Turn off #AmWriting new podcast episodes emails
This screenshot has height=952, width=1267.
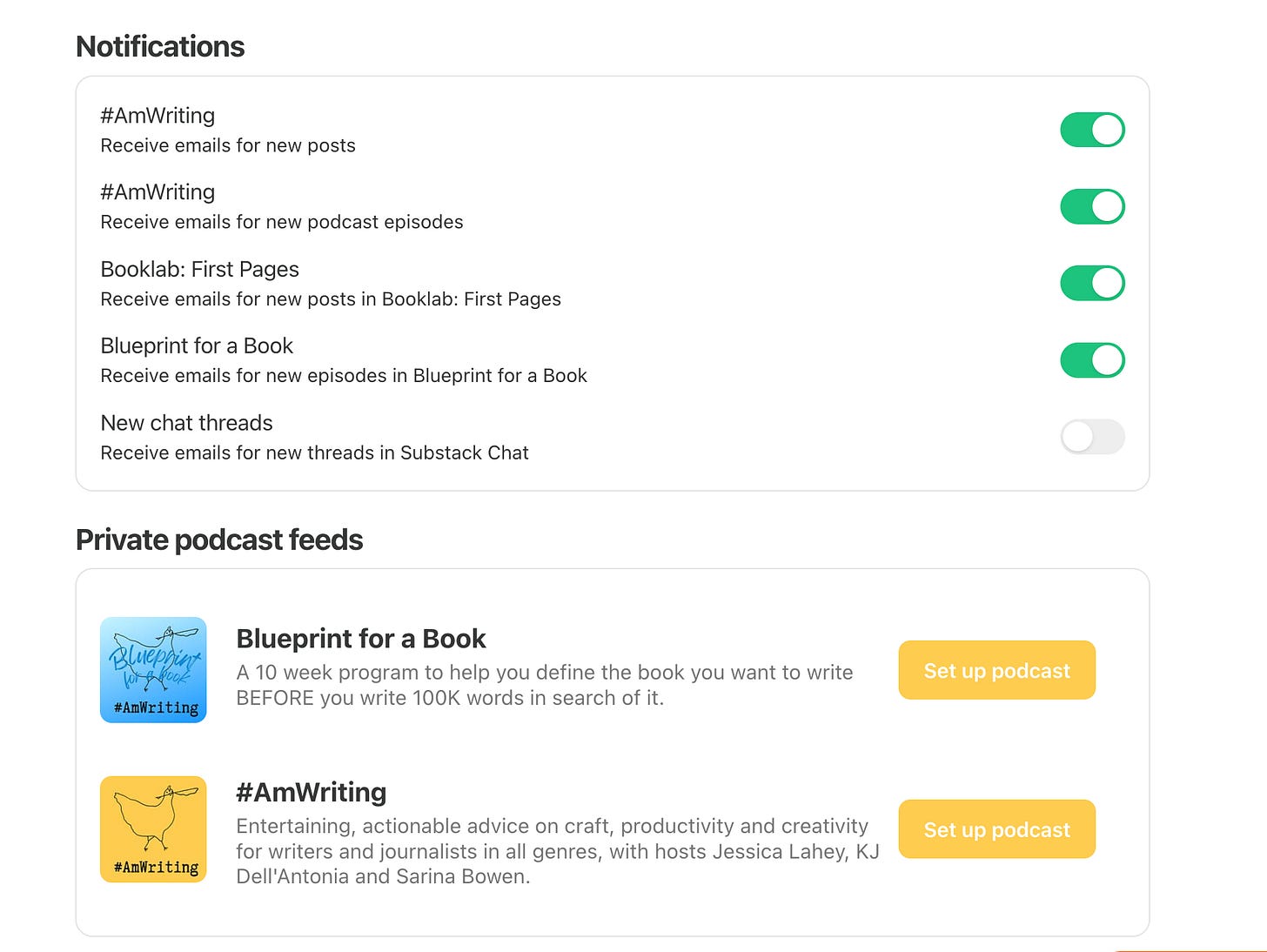point(1092,206)
